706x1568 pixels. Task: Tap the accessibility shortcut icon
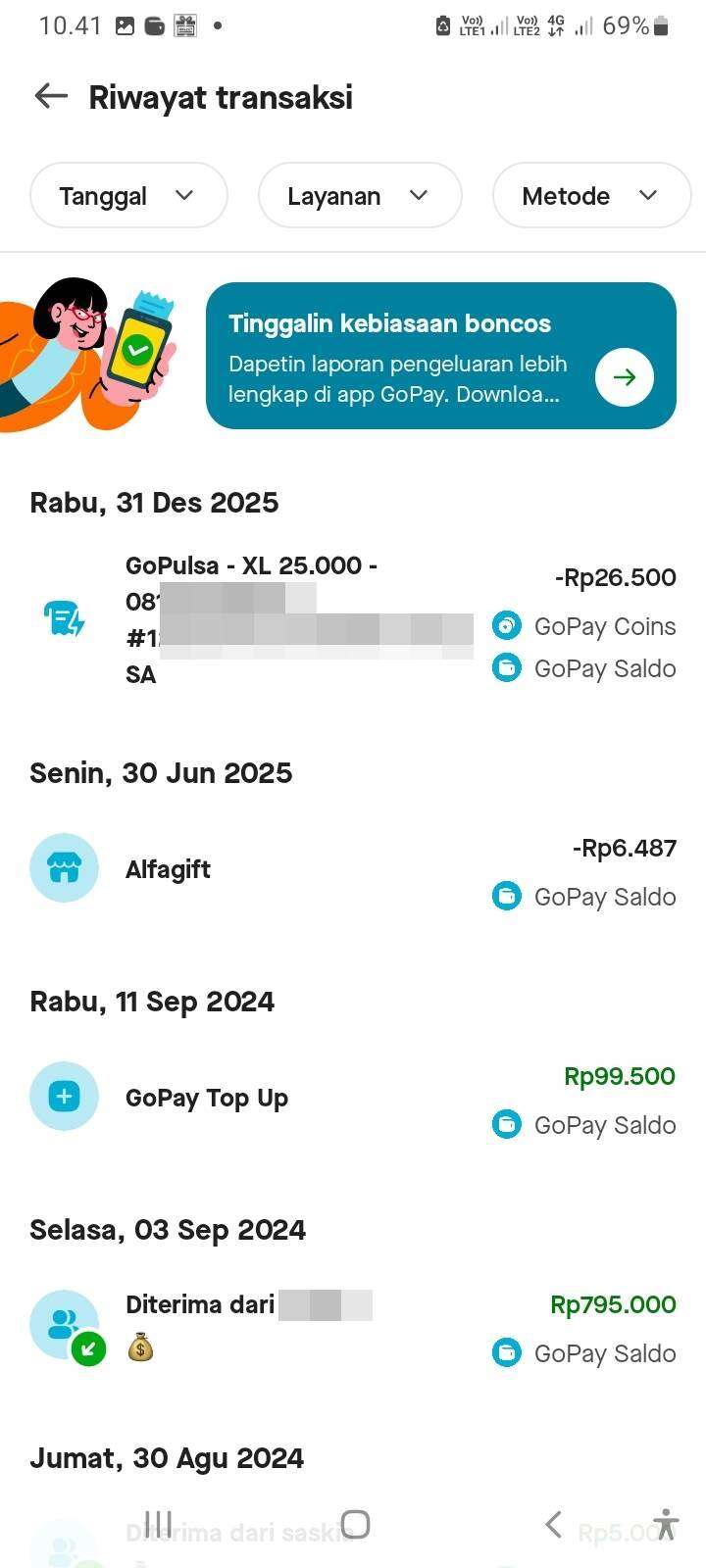click(666, 1525)
